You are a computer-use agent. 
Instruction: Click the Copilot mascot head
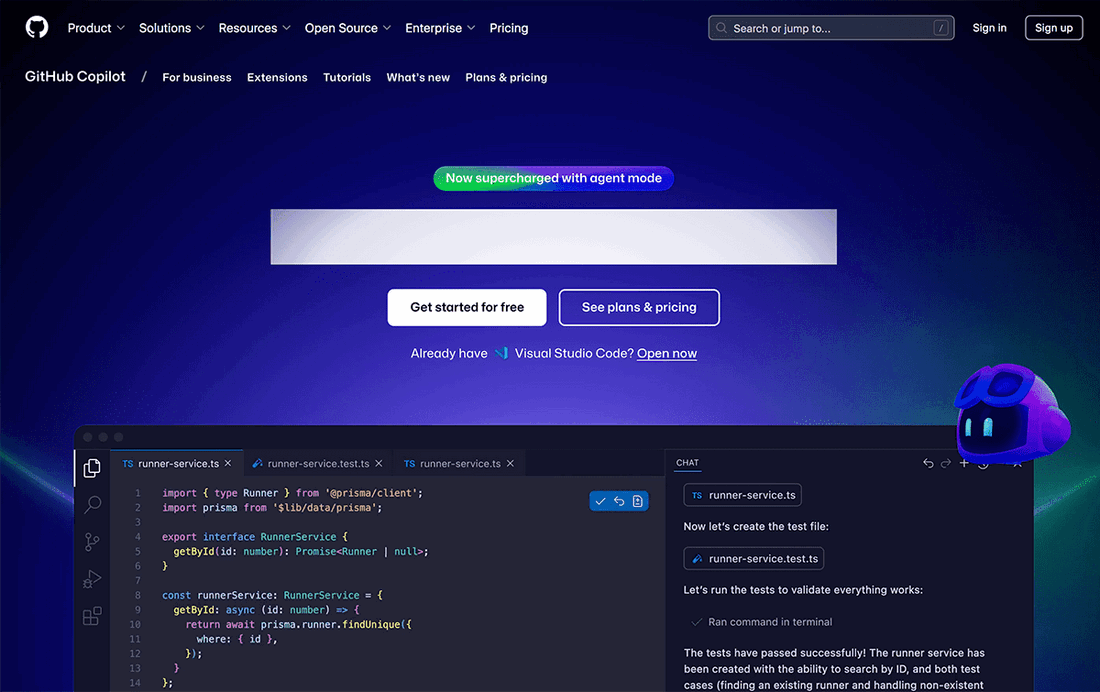[1012, 412]
